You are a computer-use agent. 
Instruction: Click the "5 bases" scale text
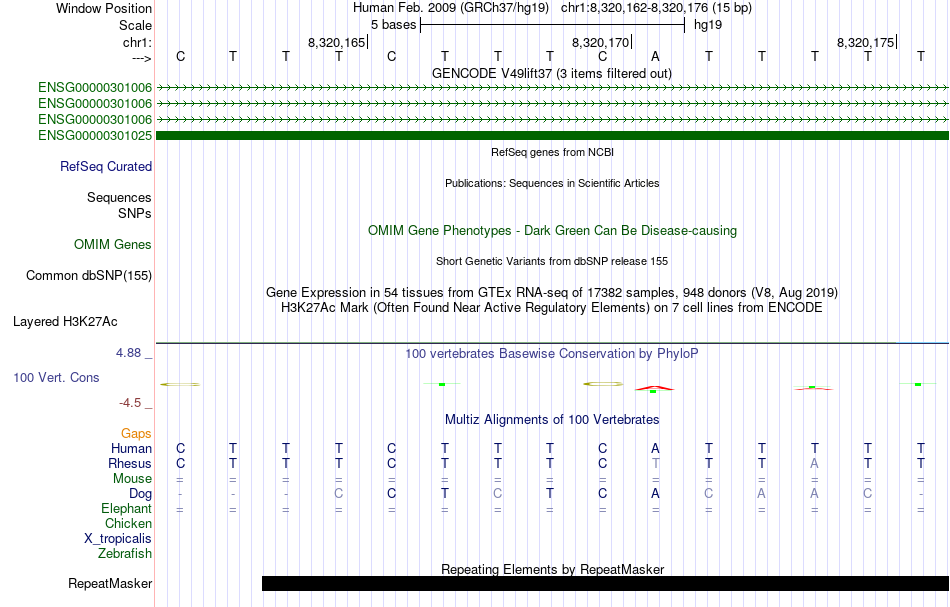[x=393, y=25]
